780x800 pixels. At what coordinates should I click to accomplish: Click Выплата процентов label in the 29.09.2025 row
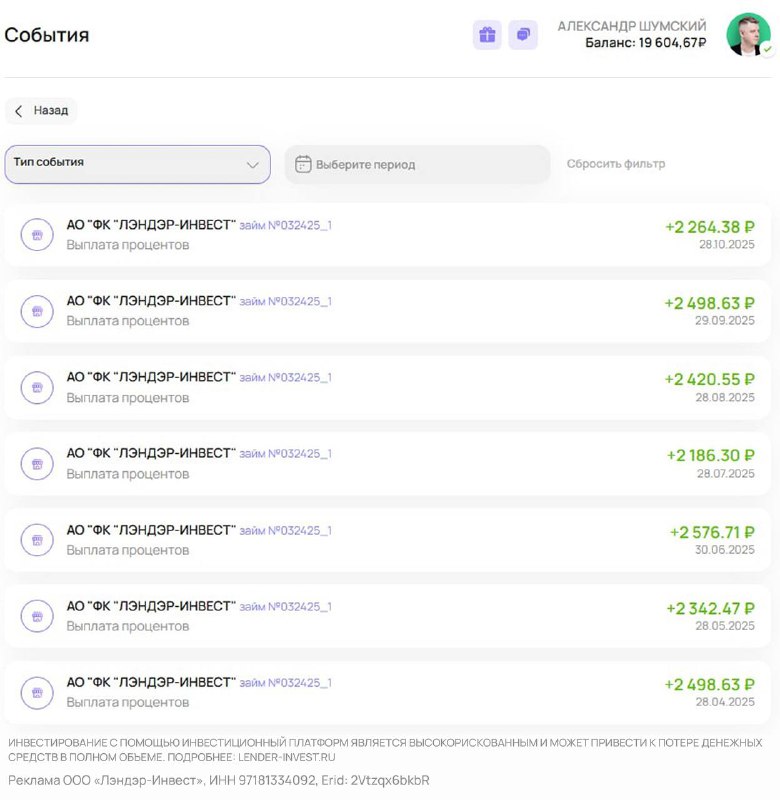click(128, 321)
